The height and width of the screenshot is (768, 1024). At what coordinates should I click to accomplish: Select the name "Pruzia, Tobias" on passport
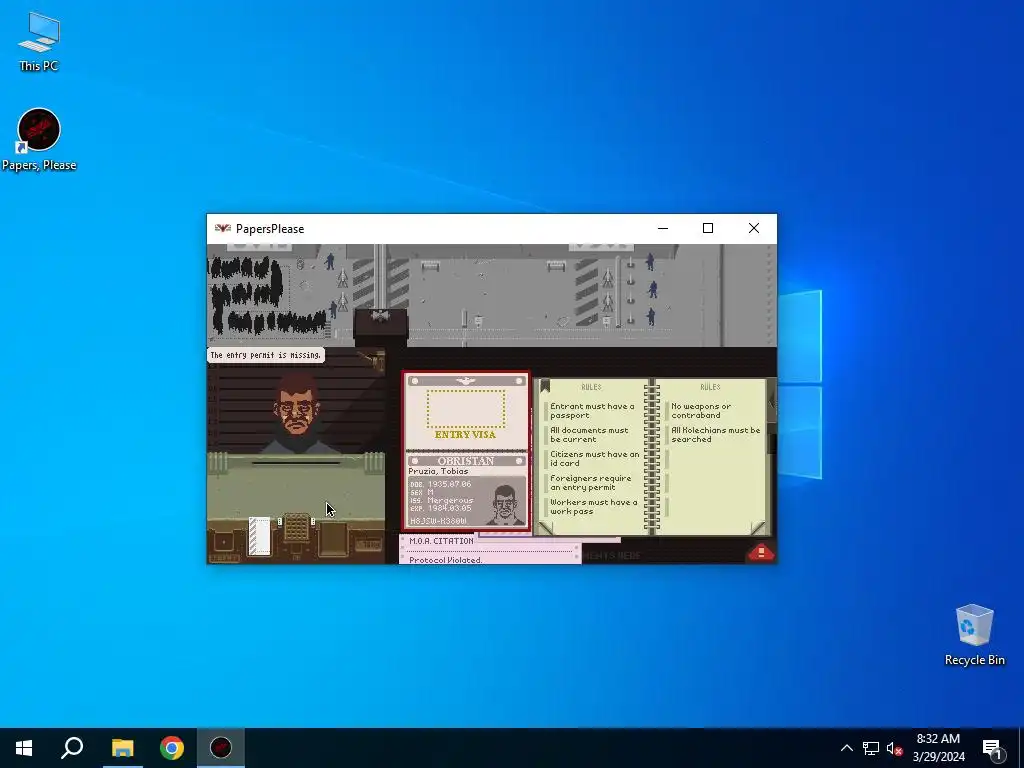[x=438, y=471]
